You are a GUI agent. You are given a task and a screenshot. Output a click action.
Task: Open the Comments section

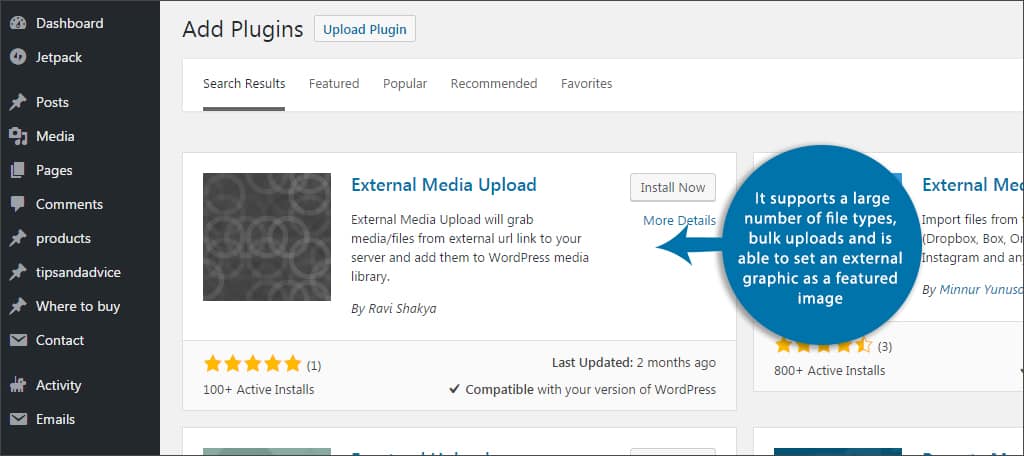[x=69, y=204]
